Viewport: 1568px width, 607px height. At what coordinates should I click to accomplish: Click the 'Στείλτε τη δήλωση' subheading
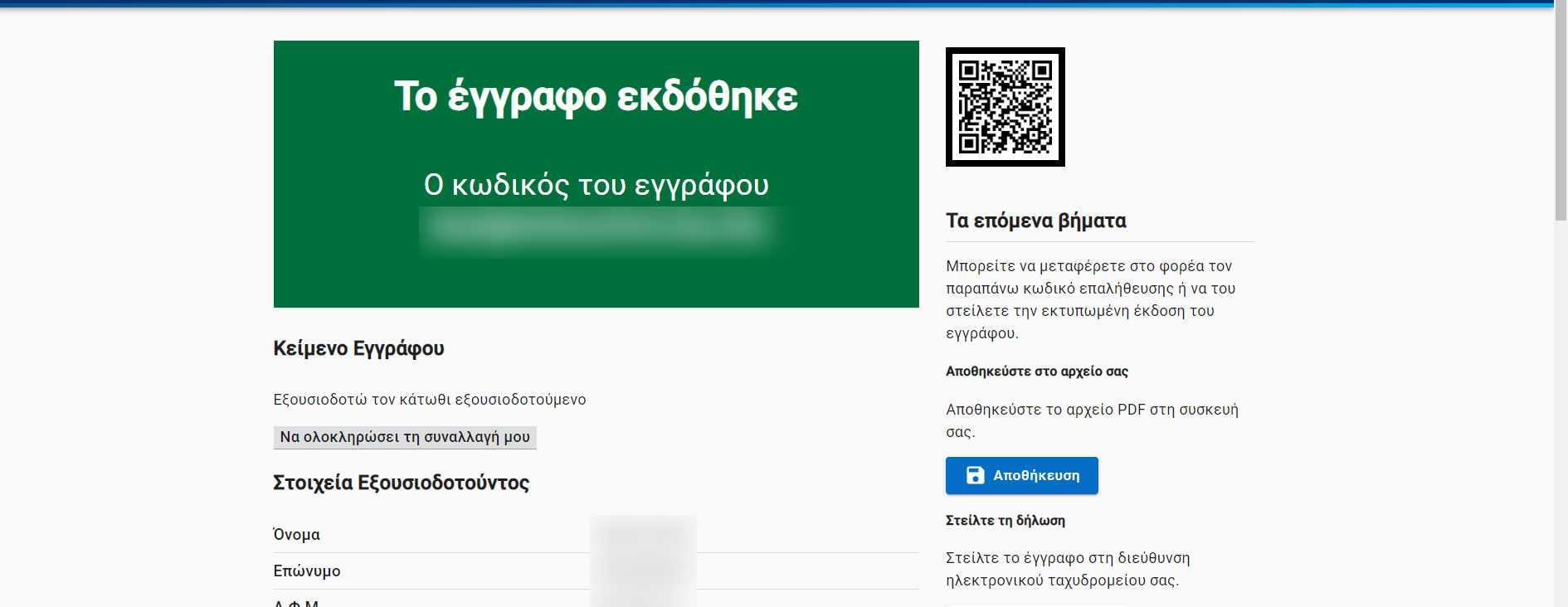click(1005, 521)
